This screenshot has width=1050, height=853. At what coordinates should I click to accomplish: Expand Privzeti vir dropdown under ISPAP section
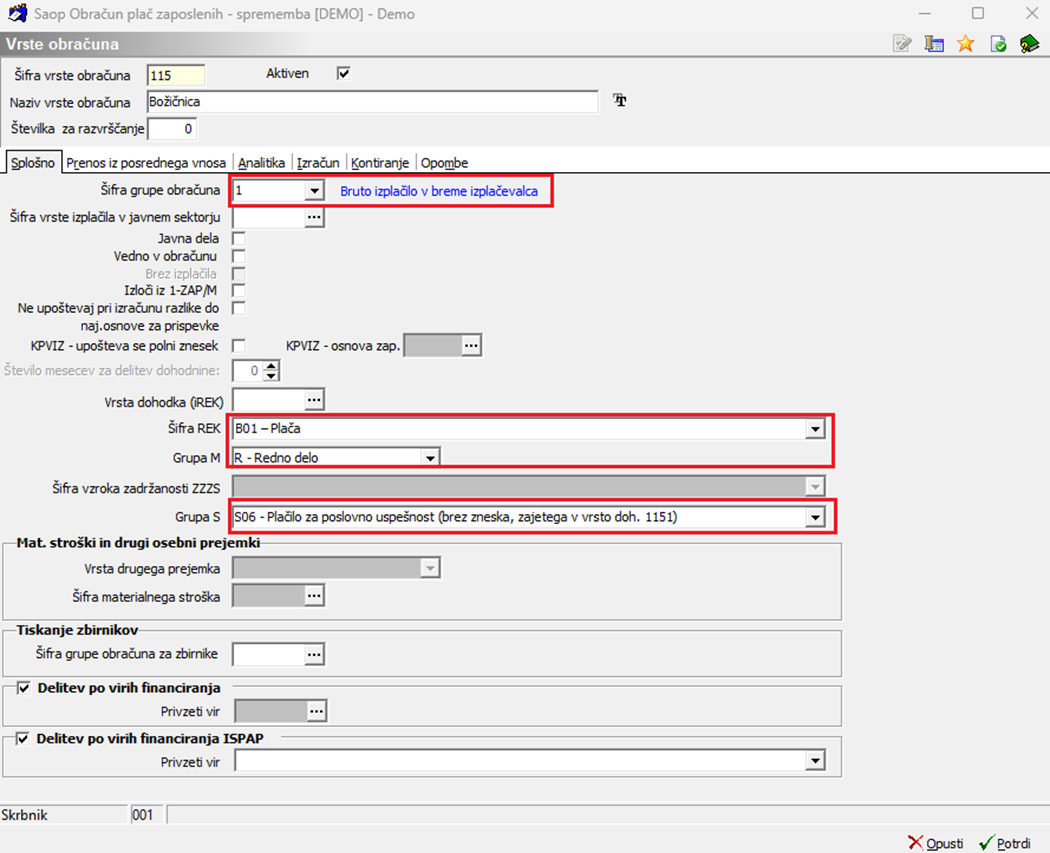tap(815, 761)
